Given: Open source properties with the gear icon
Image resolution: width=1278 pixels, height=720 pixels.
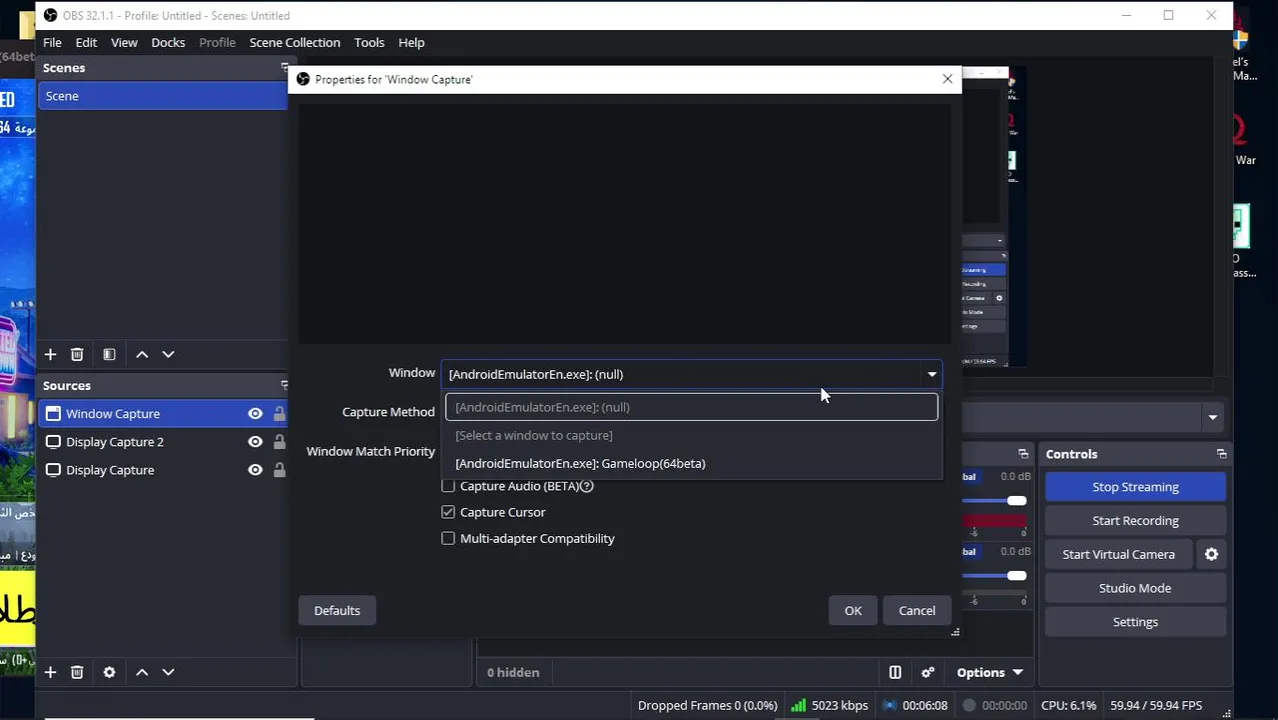Looking at the screenshot, I should pos(109,672).
